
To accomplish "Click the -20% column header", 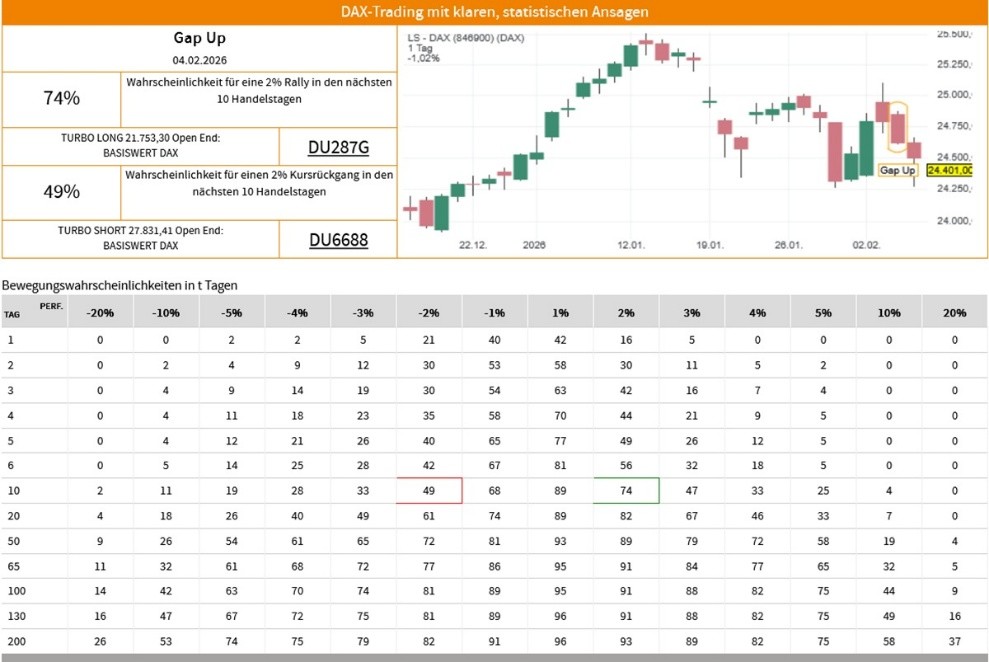I will (100, 312).
